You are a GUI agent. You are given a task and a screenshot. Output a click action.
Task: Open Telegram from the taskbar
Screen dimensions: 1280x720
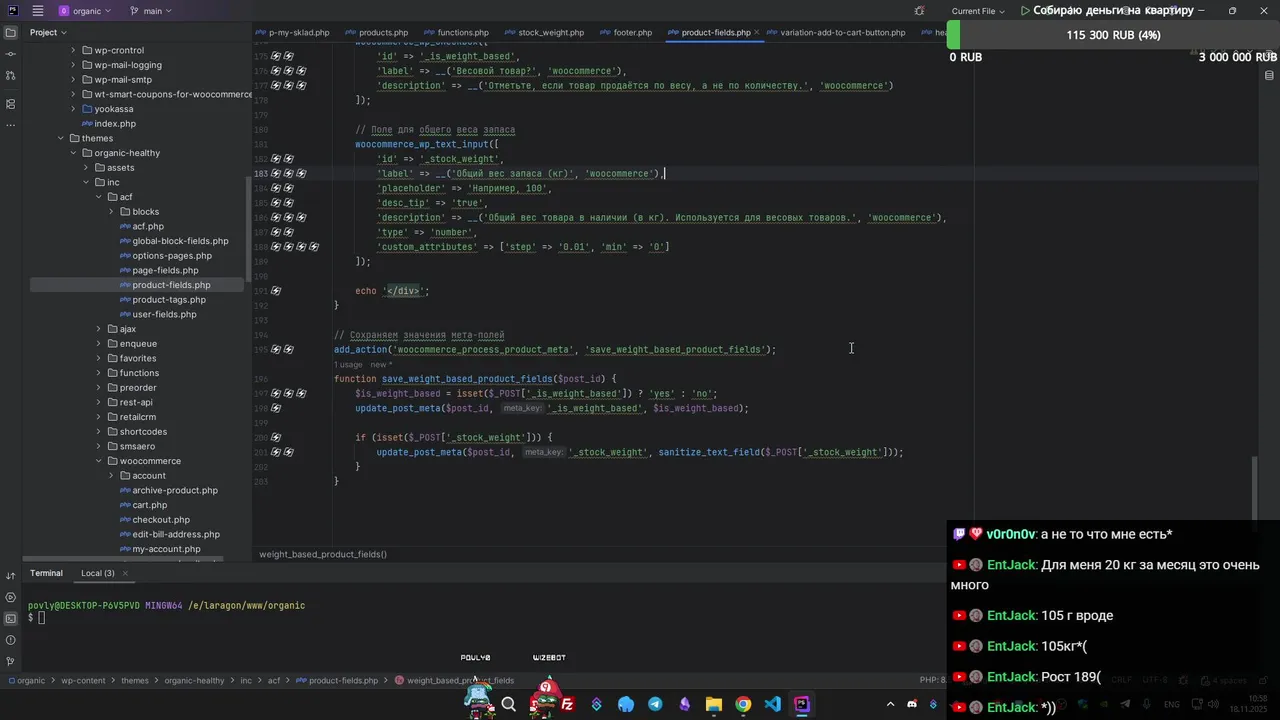(655, 705)
